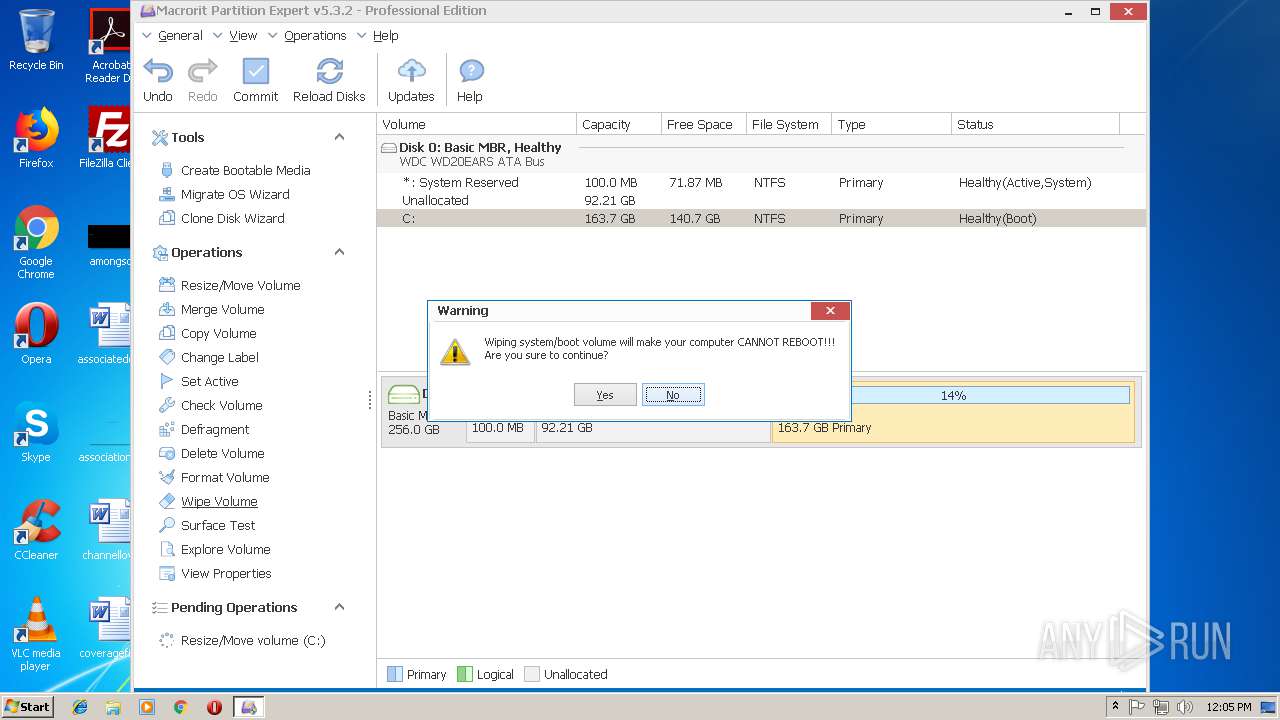Close the Warning dialog
1280x720 pixels.
tap(830, 311)
